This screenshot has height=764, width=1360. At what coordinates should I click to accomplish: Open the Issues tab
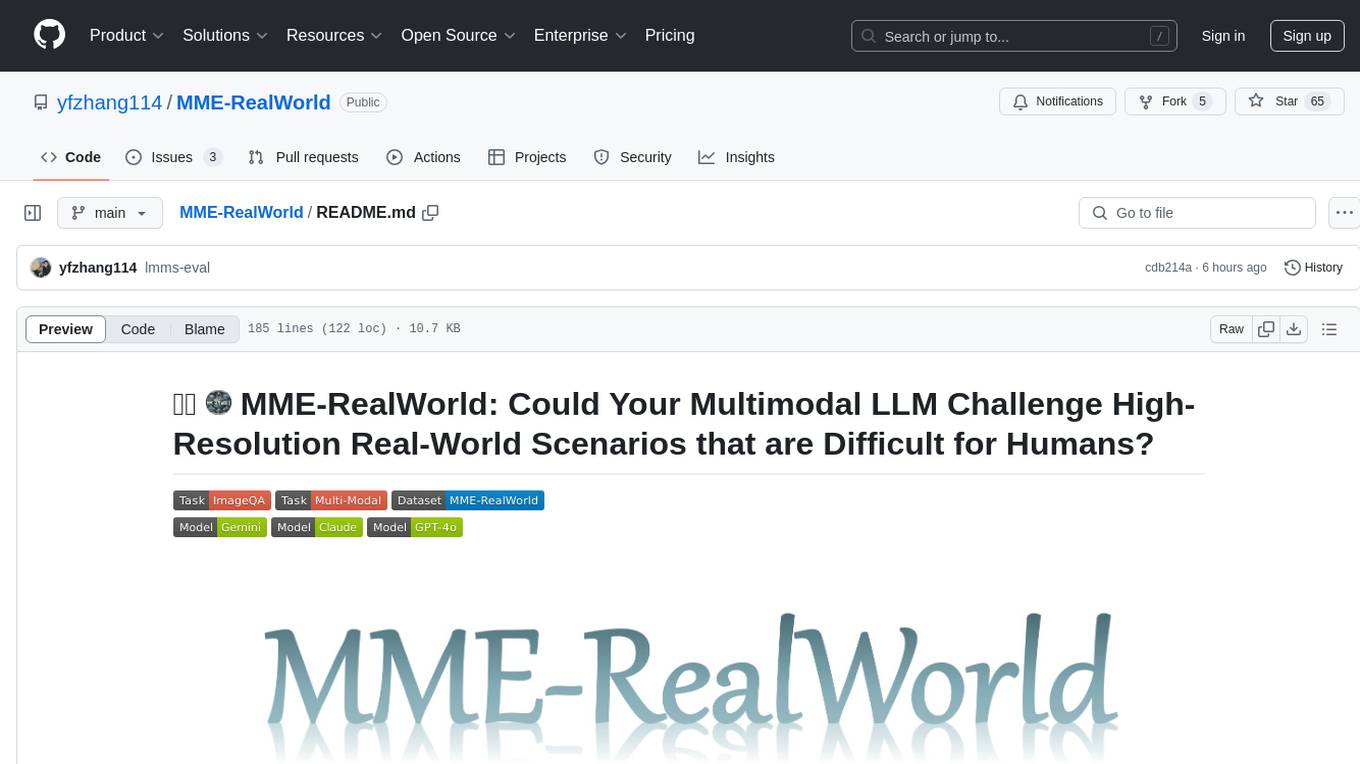[x=173, y=157]
